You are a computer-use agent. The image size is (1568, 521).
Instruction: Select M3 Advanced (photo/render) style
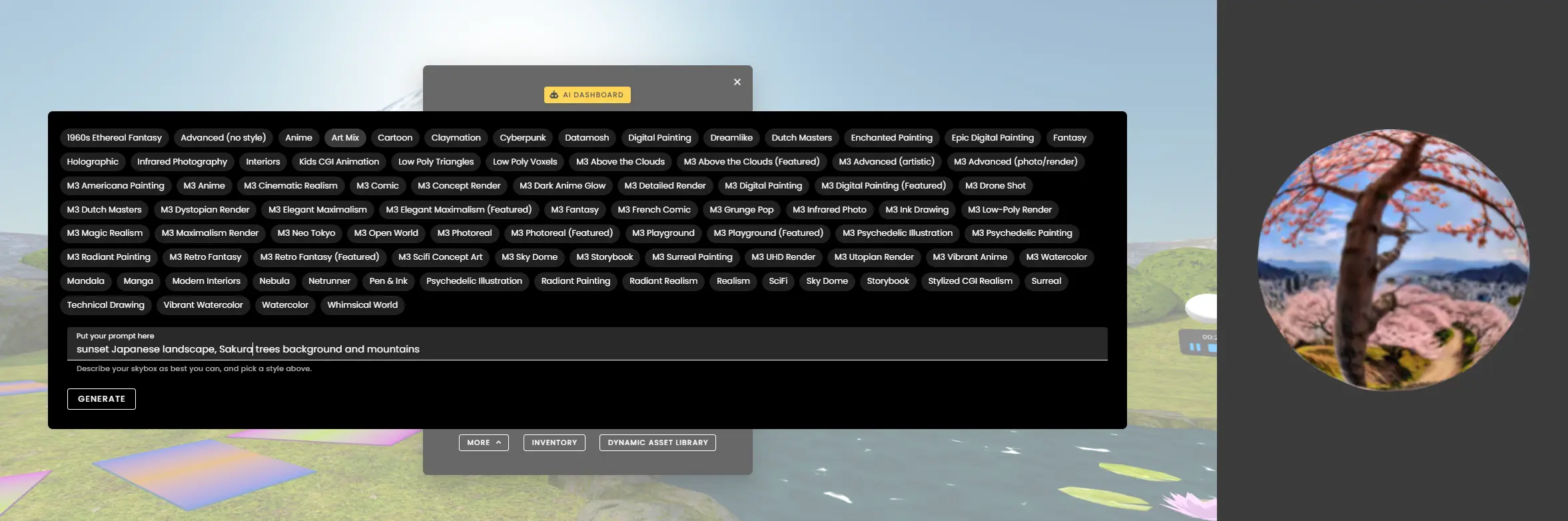(1015, 162)
